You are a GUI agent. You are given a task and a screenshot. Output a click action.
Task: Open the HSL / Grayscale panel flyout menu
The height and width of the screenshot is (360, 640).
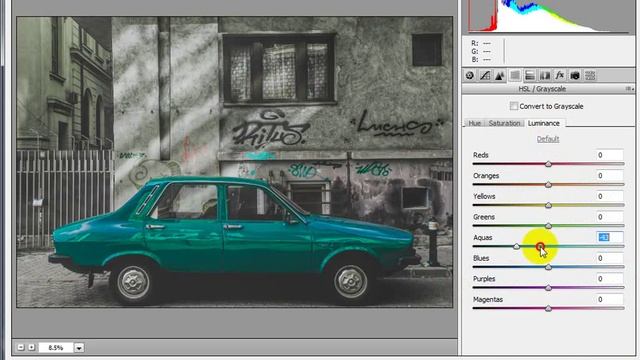(x=630, y=89)
